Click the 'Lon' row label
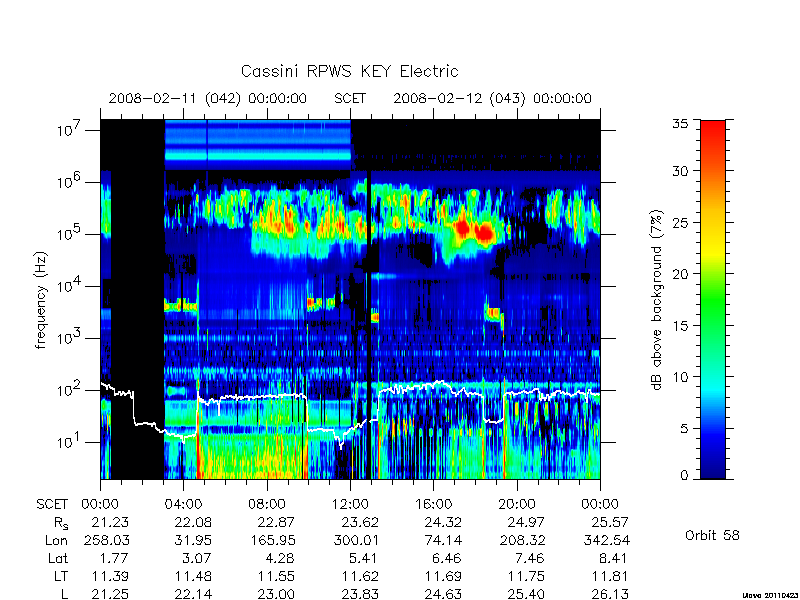The height and width of the screenshot is (600, 800). pyautogui.click(x=57, y=540)
